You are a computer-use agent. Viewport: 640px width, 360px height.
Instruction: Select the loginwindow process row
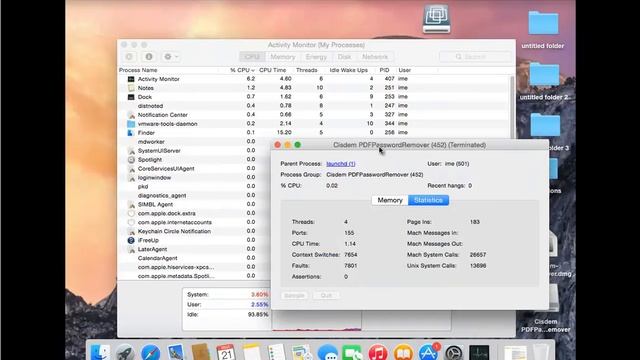click(194, 178)
